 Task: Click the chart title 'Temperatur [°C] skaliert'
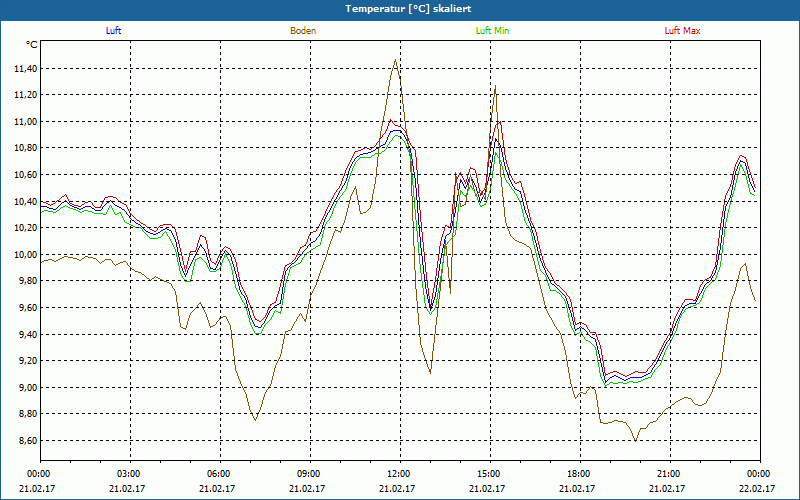tap(400, 8)
